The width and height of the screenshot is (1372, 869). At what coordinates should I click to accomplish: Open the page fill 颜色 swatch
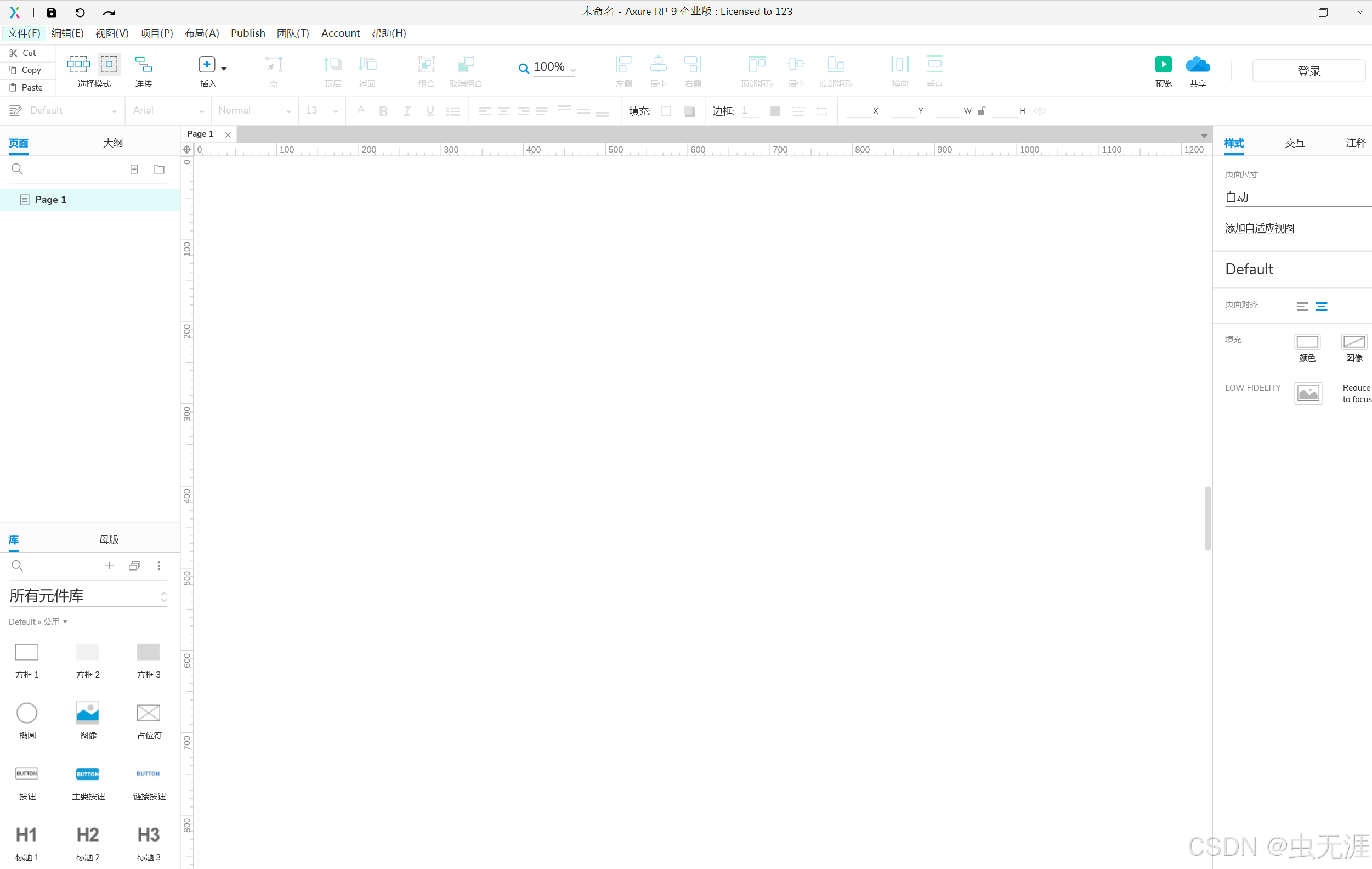(1307, 342)
